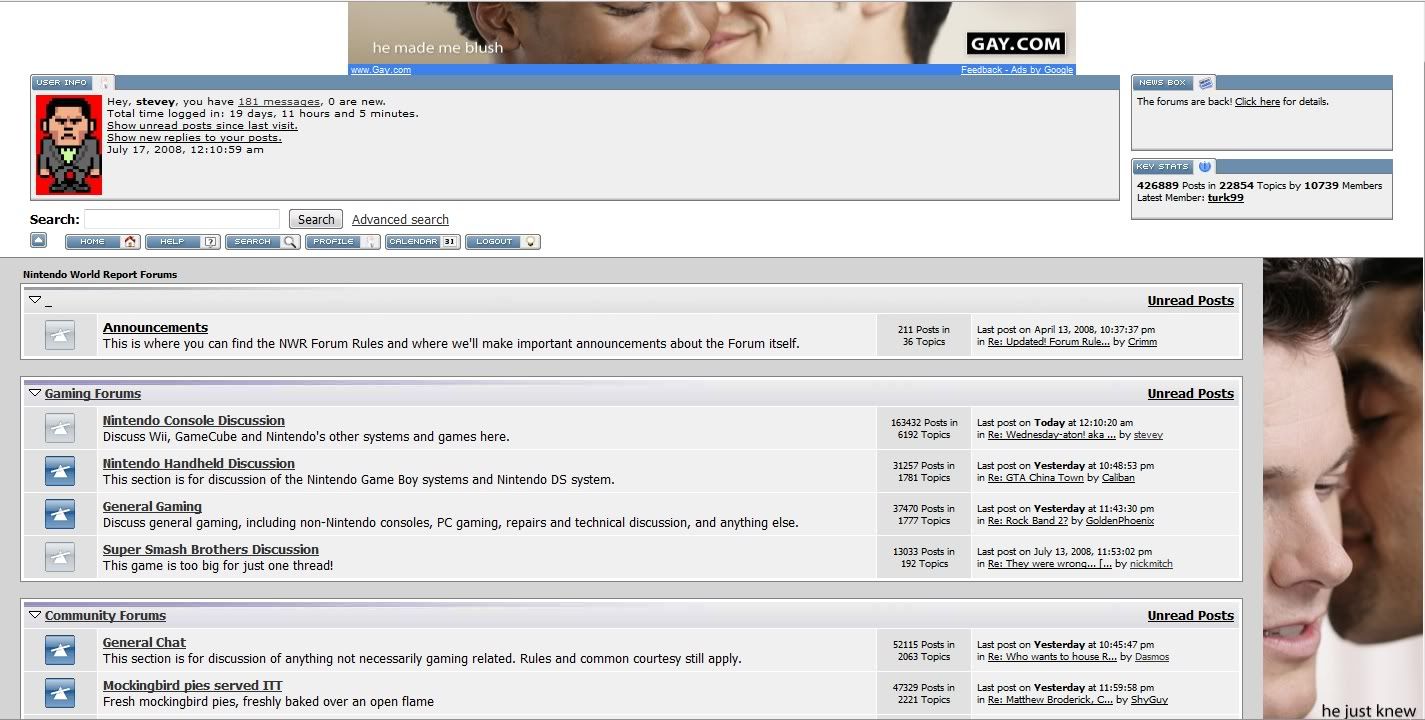1425x720 pixels.
Task: Collapse the Announcements category
Action: (x=35, y=300)
